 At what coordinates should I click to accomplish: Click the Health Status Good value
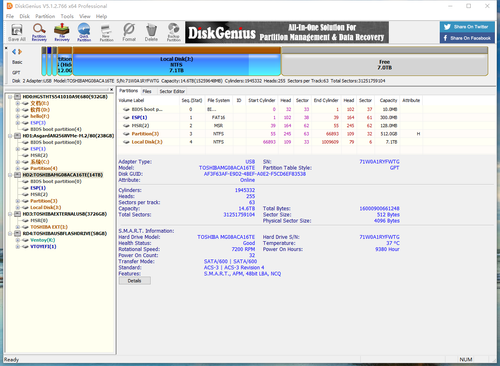tap(249, 243)
